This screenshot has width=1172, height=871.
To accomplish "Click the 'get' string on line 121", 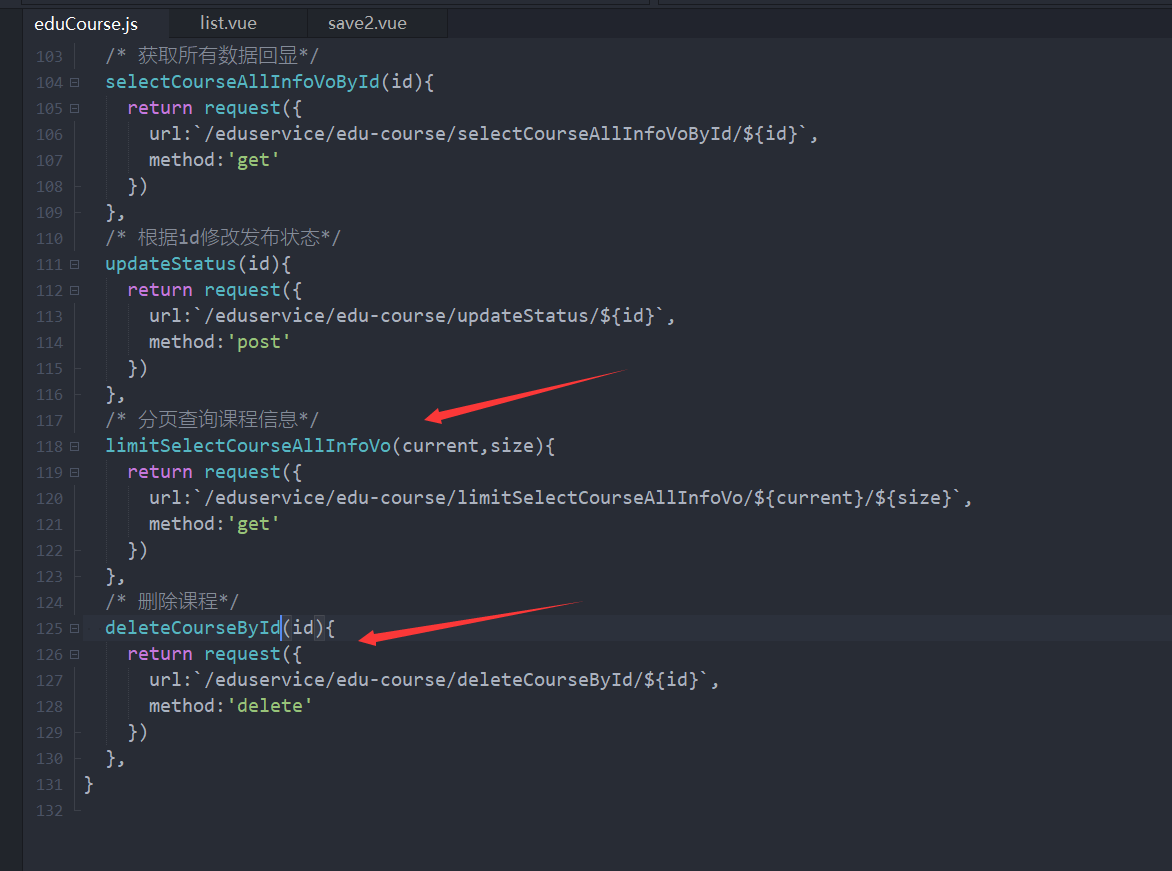I will (253, 523).
